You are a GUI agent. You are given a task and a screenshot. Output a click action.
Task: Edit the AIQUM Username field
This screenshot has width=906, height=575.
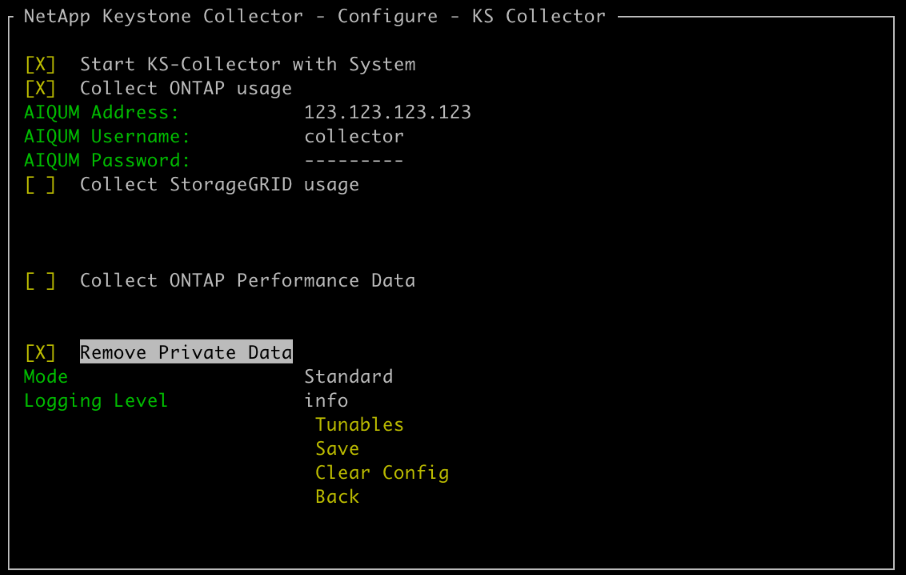pos(354,137)
